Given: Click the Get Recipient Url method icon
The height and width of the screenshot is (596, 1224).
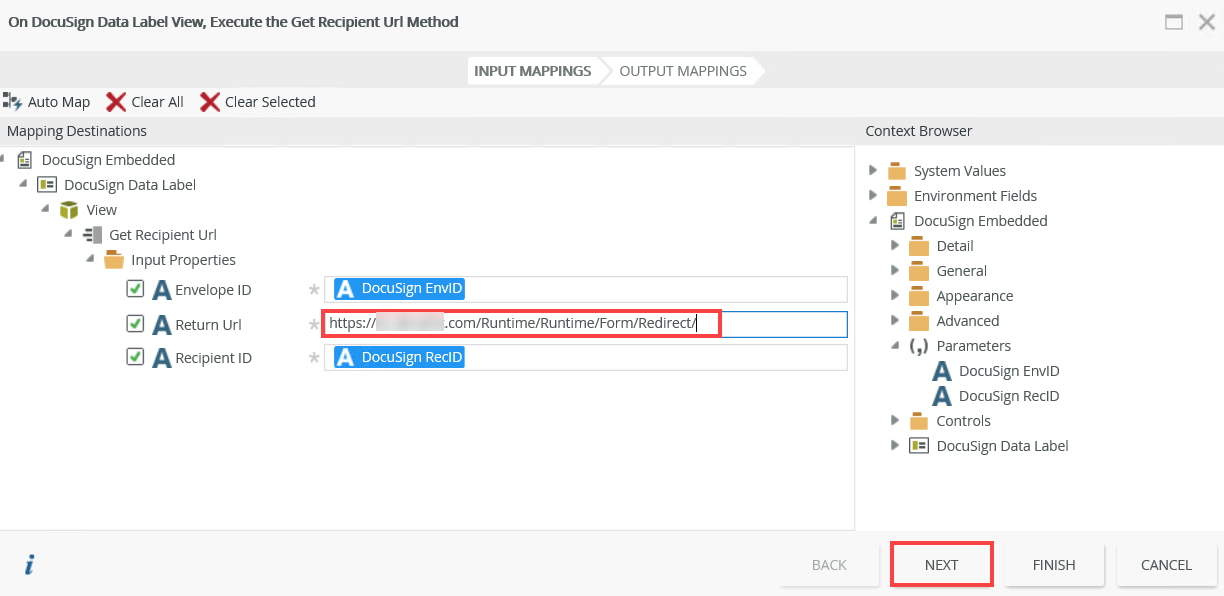Looking at the screenshot, I should pos(92,235).
